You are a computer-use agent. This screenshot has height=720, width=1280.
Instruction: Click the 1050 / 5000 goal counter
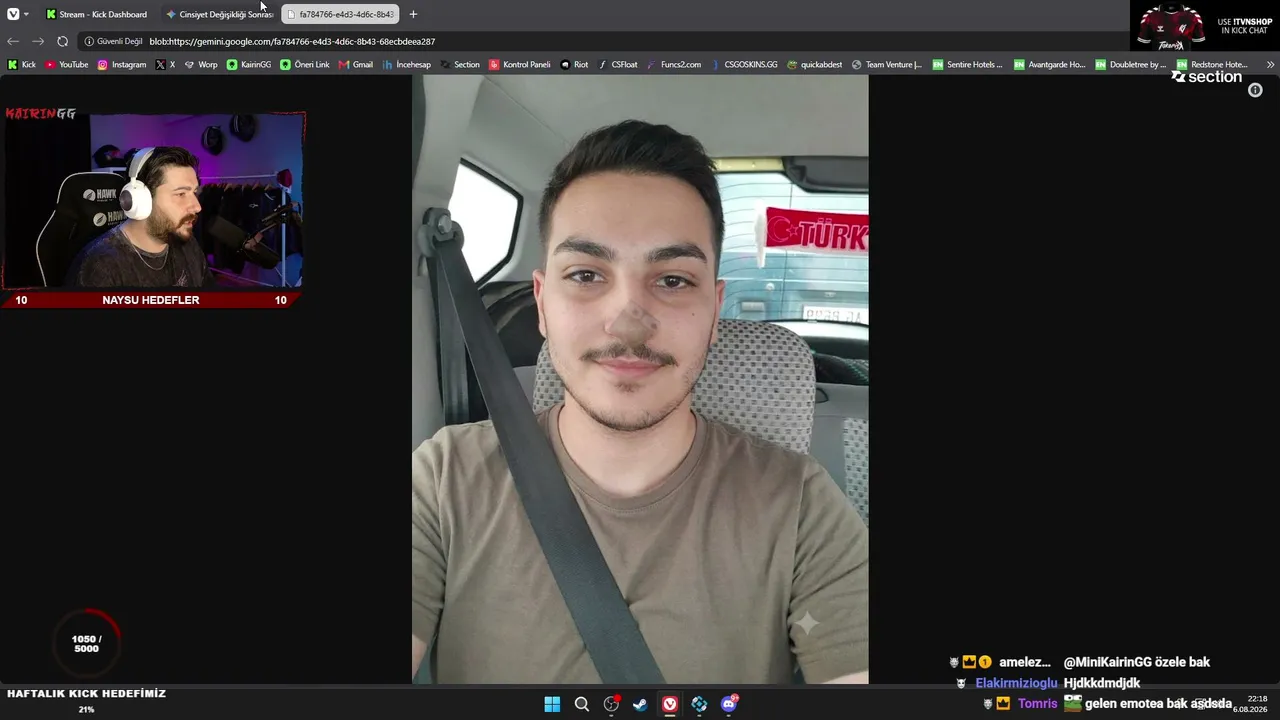tap(87, 643)
